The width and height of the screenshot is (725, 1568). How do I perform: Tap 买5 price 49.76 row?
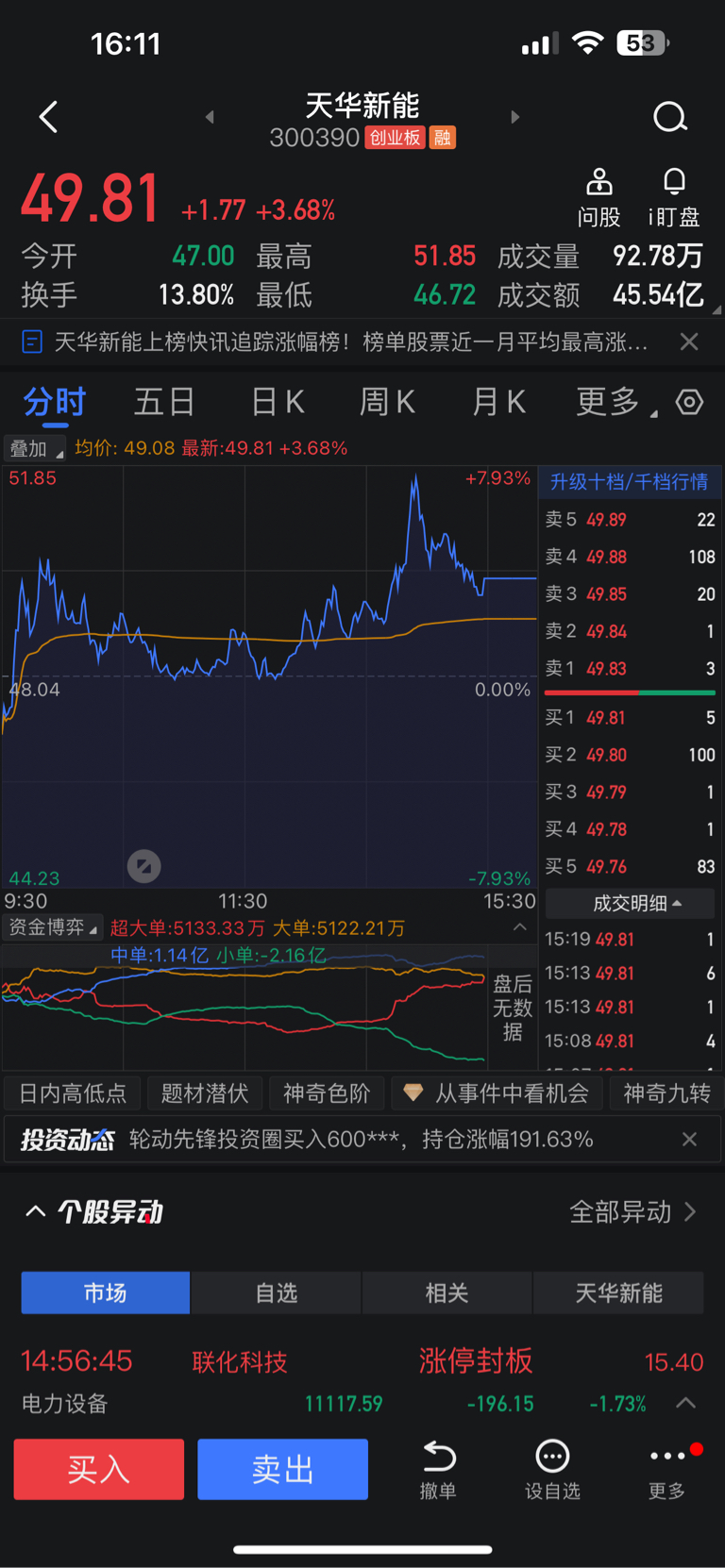coord(630,866)
